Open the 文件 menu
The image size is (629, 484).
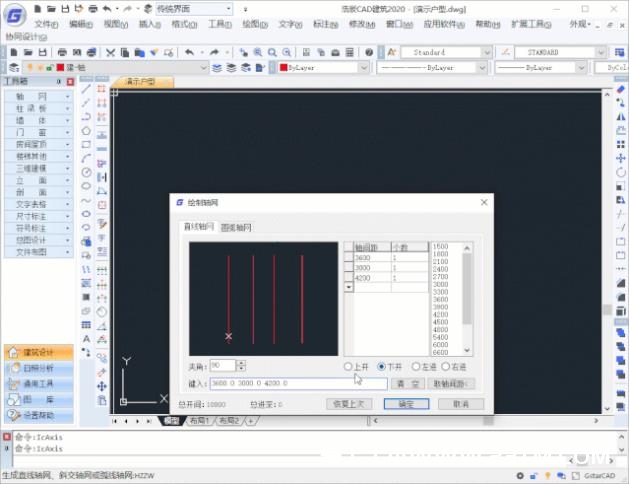tap(46, 24)
